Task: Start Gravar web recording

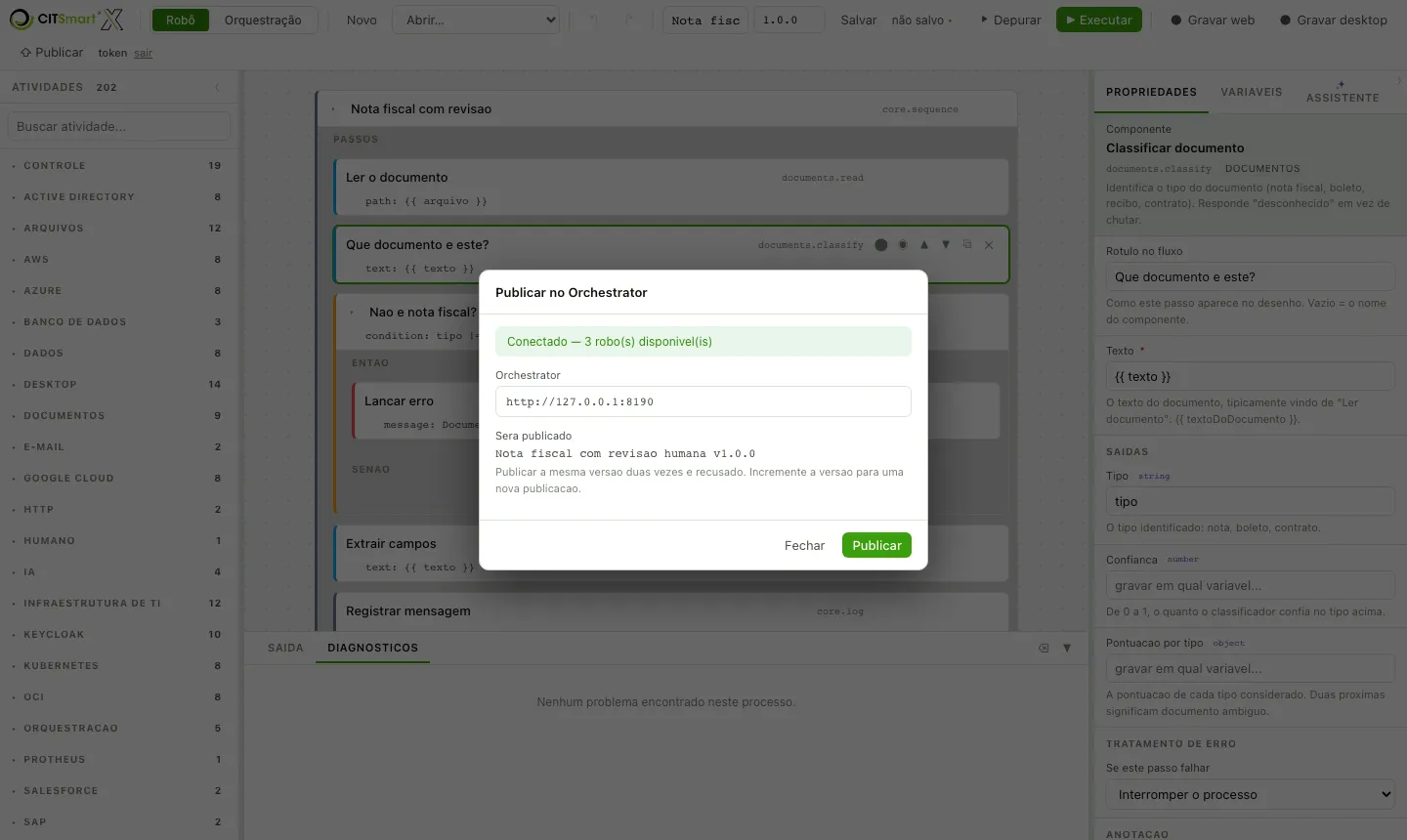Action: (1213, 20)
